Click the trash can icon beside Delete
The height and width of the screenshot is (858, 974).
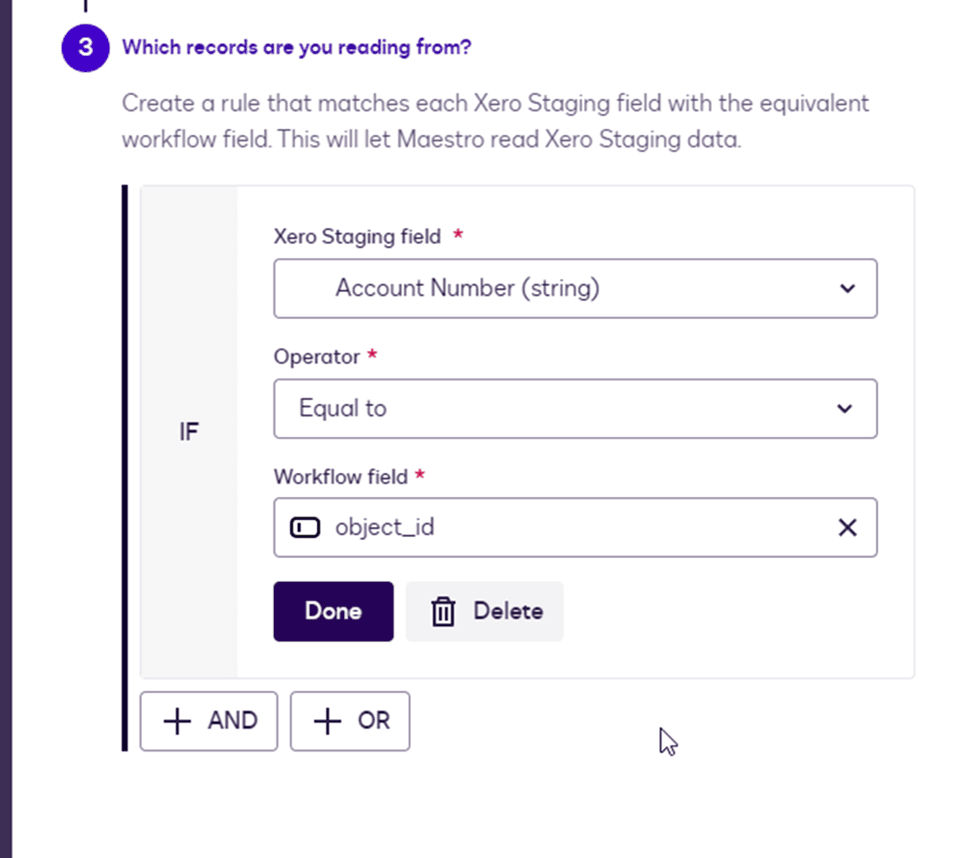click(442, 611)
